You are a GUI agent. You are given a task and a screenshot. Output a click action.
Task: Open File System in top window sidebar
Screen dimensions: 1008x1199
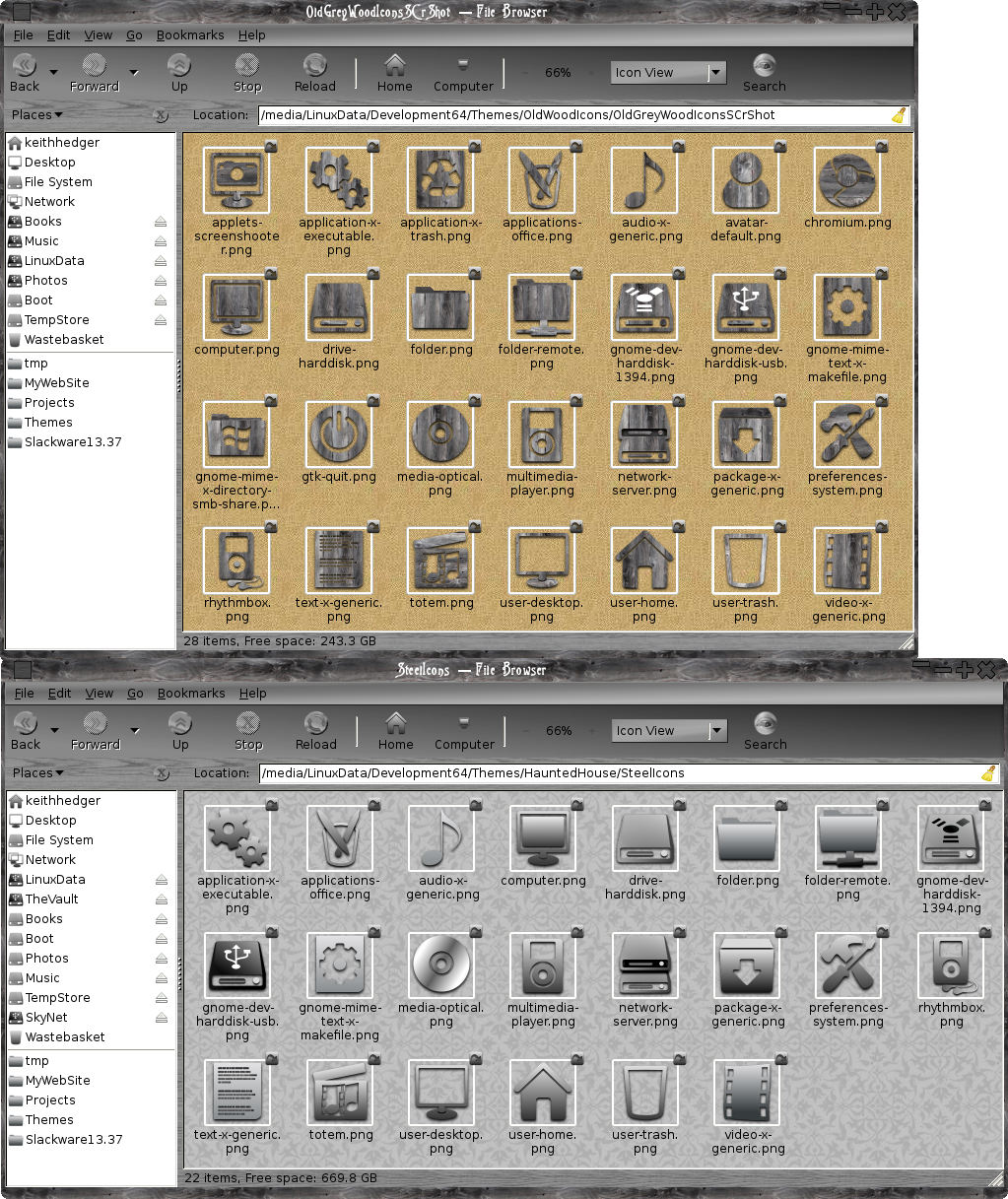coord(90,182)
